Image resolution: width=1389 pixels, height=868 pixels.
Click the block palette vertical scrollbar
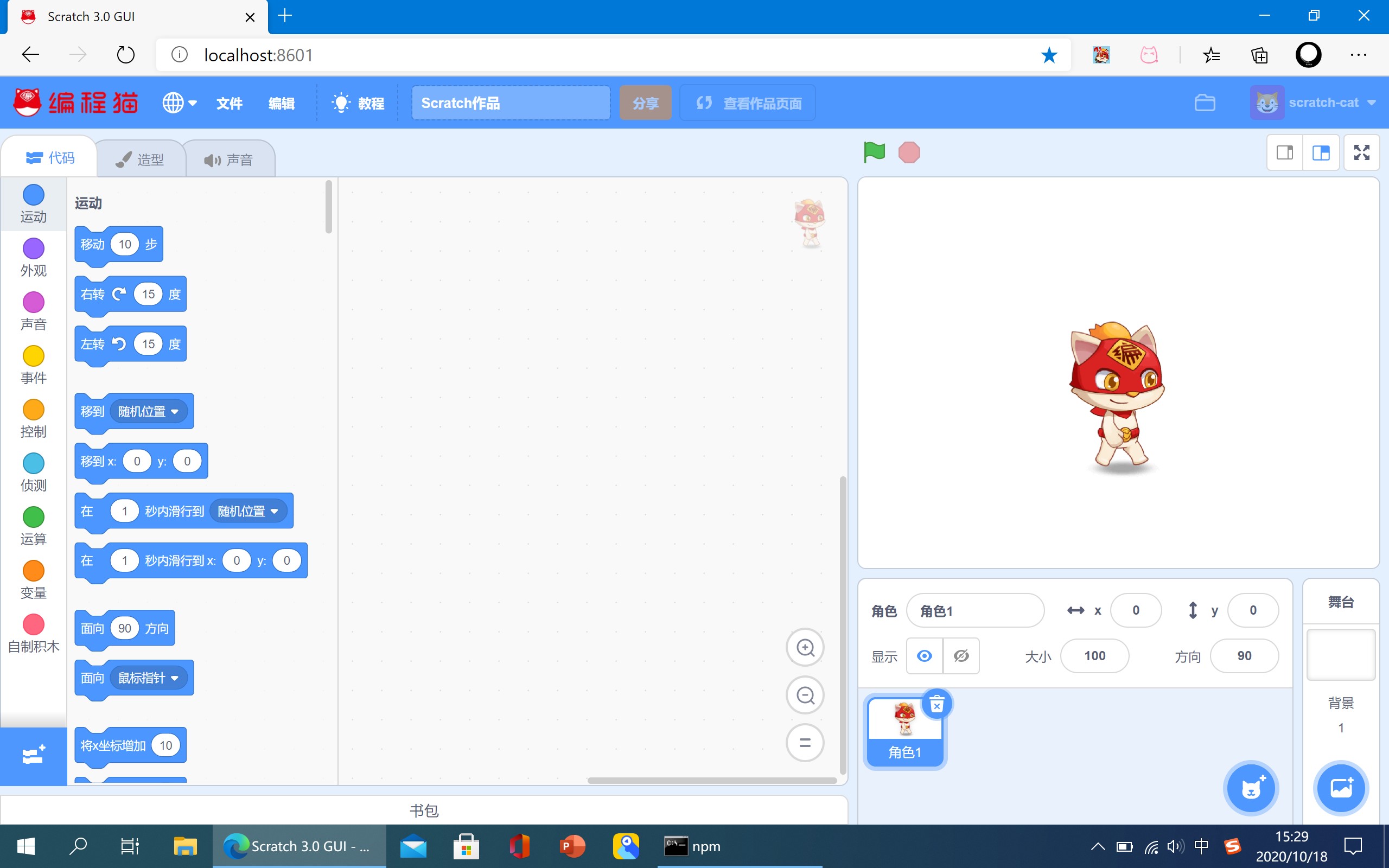329,207
